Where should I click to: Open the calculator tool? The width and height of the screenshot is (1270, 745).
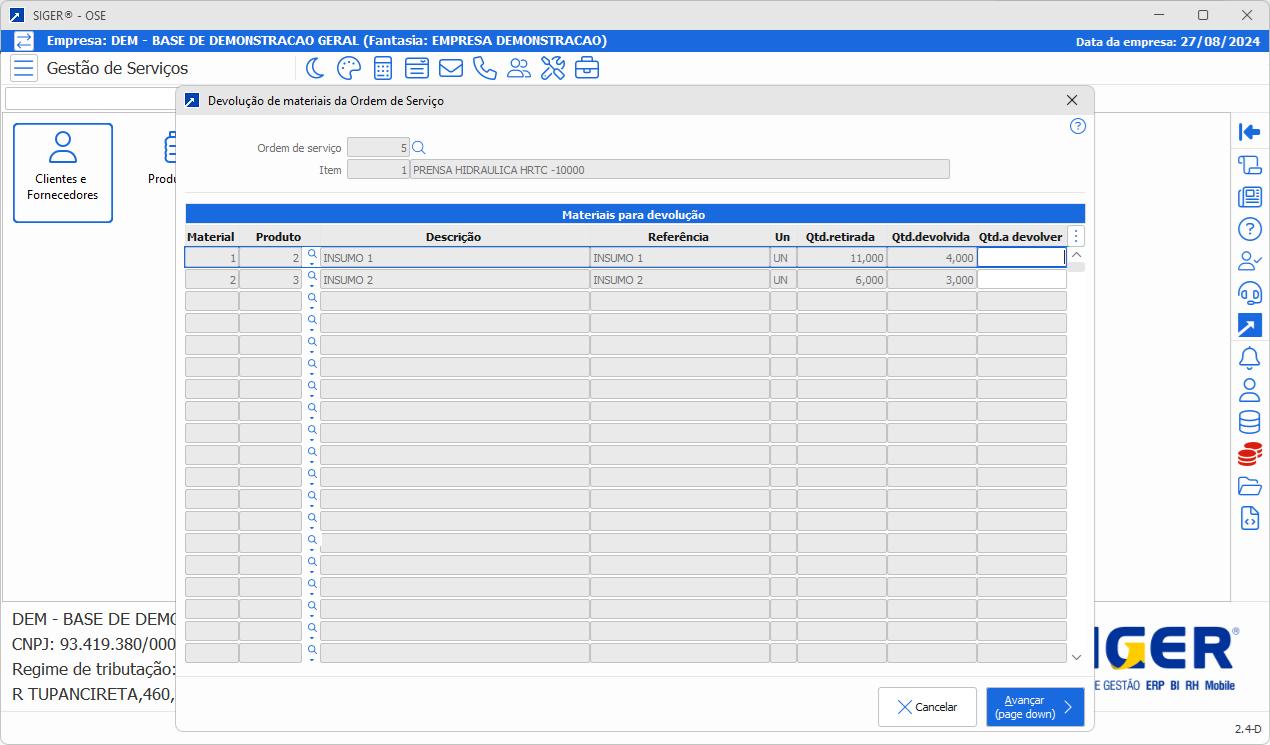(382, 68)
